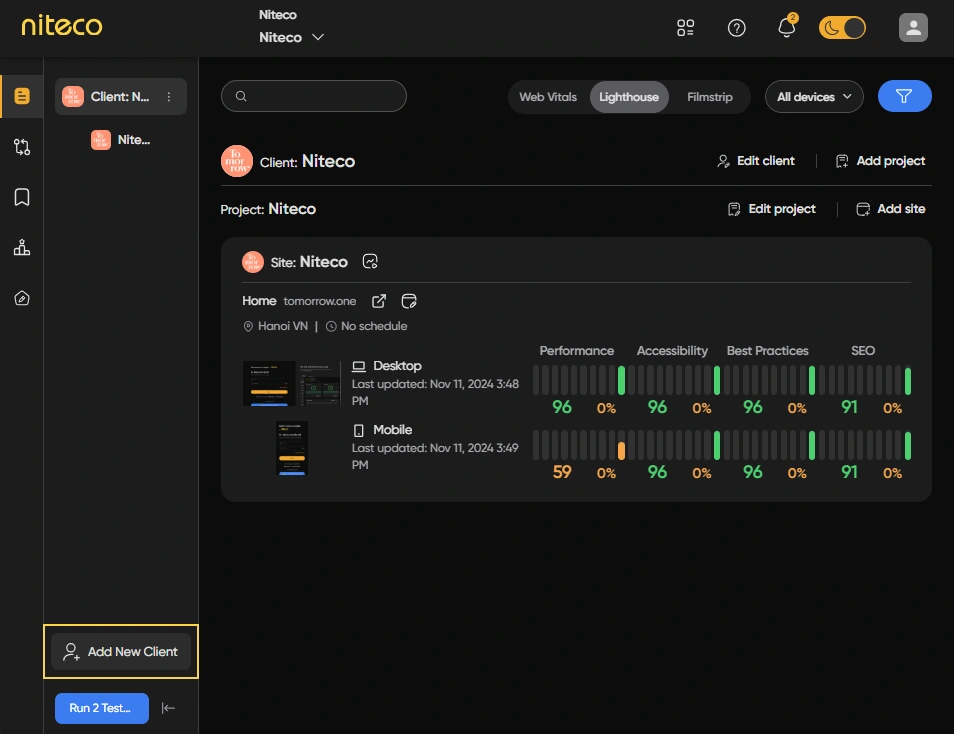This screenshot has height=734, width=954.
Task: Click Desktop Accessibility score bar chart
Action: 674,380
